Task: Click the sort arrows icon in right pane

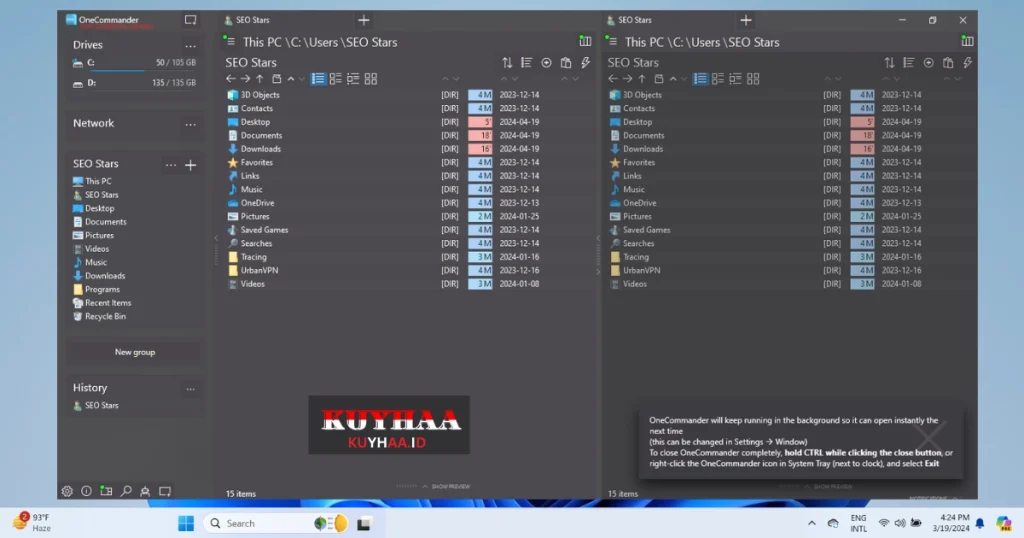Action: tap(889, 63)
